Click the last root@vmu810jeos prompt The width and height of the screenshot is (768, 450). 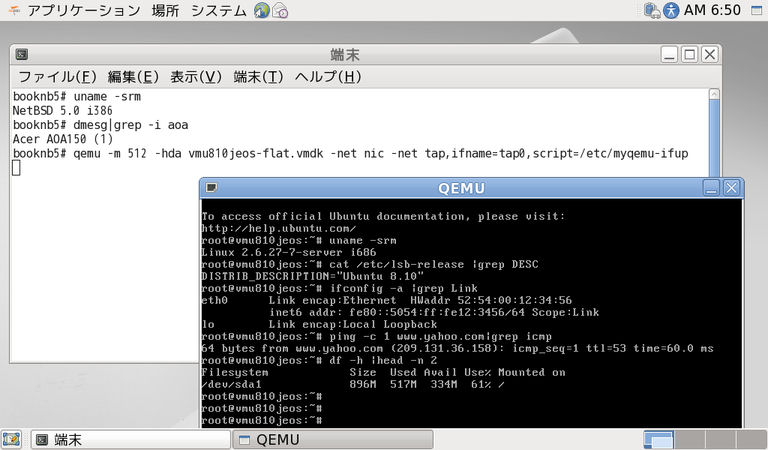click(x=262, y=420)
